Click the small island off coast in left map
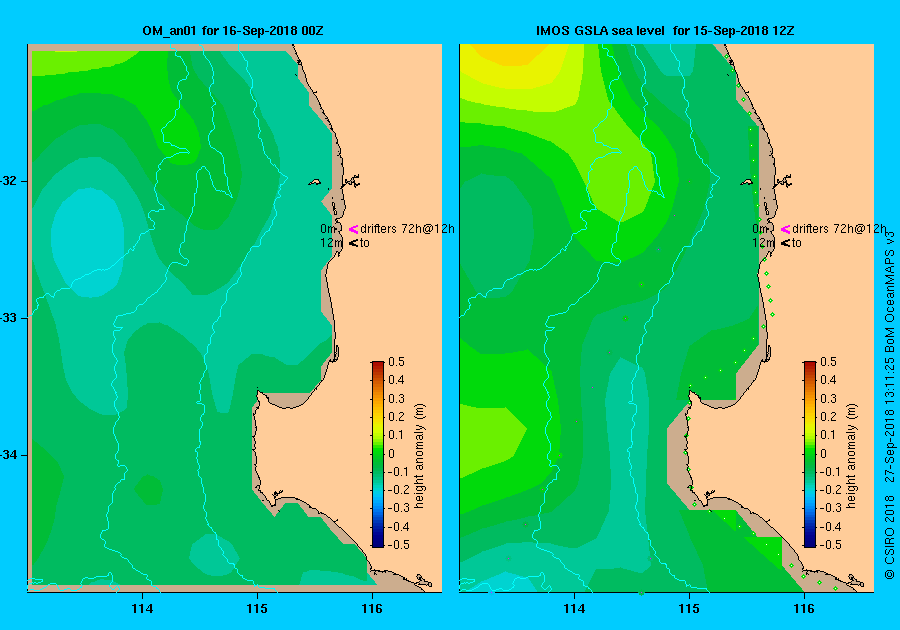The image size is (900, 630). click(315, 182)
